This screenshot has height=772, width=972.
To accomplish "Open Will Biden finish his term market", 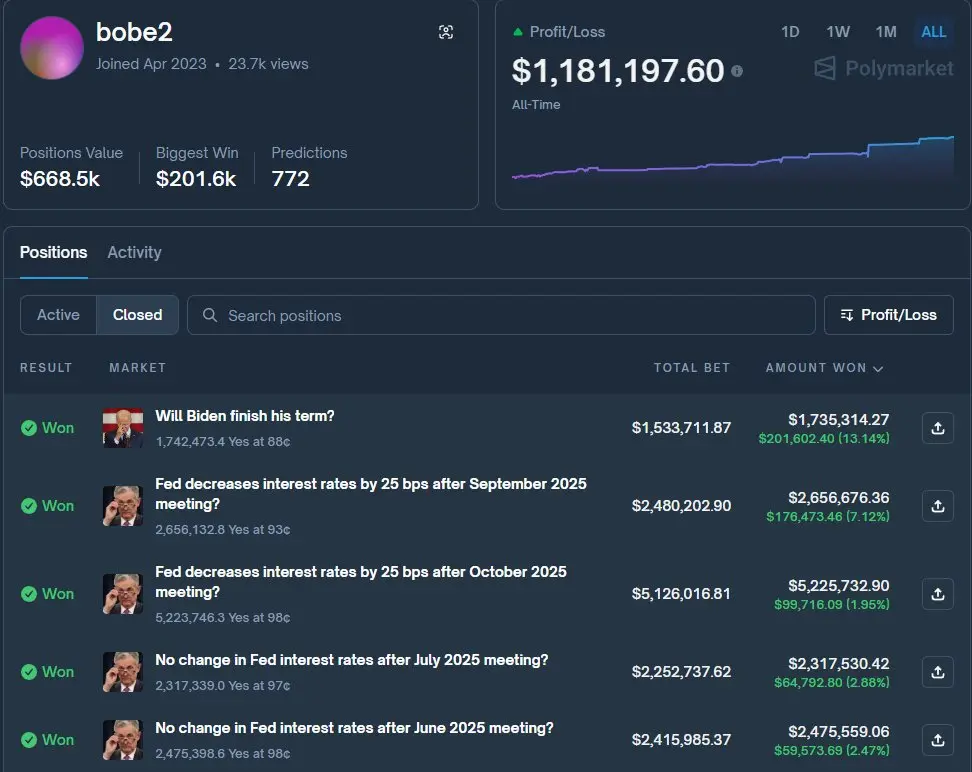I will point(244,416).
